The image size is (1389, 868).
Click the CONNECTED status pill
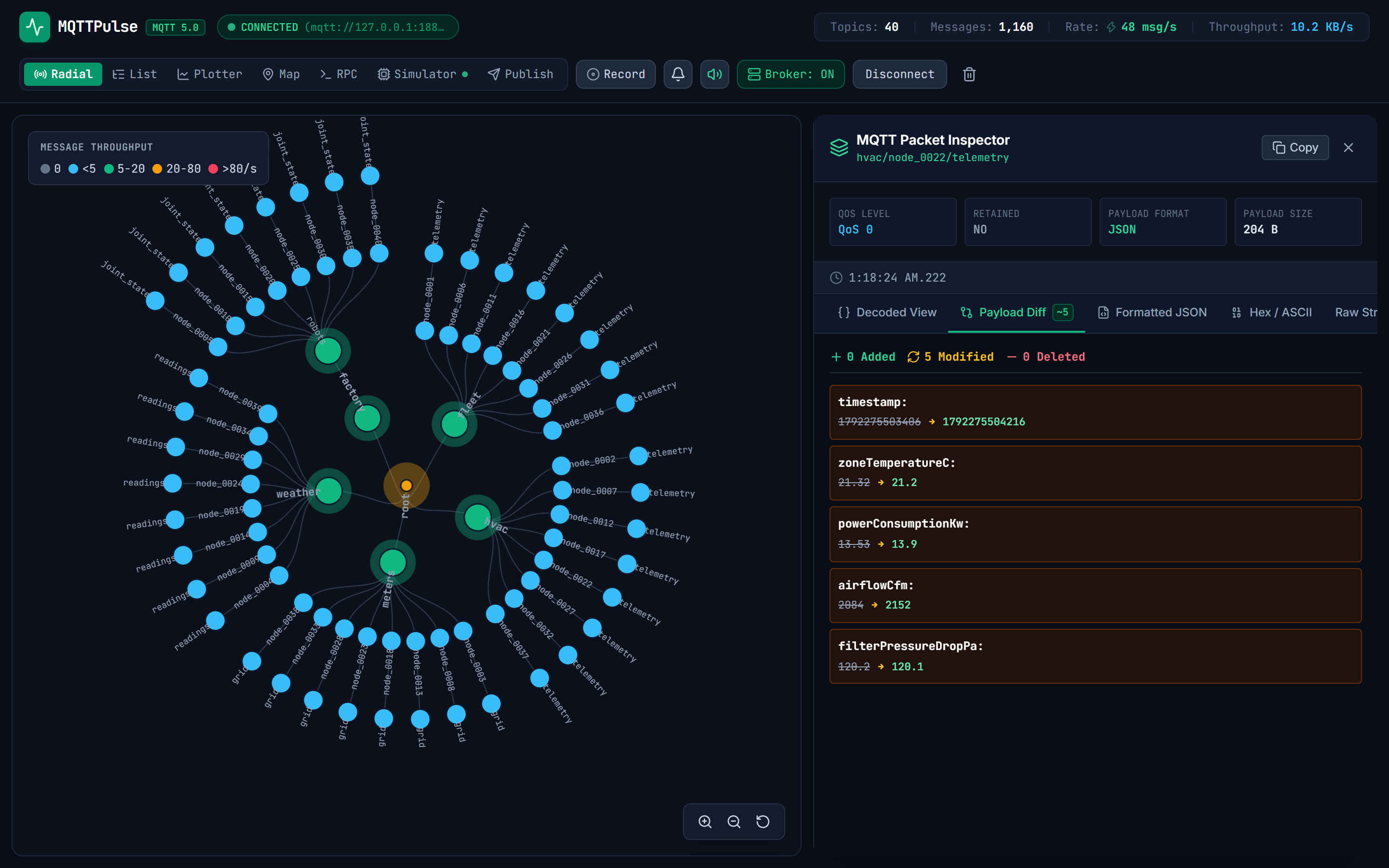(338, 27)
